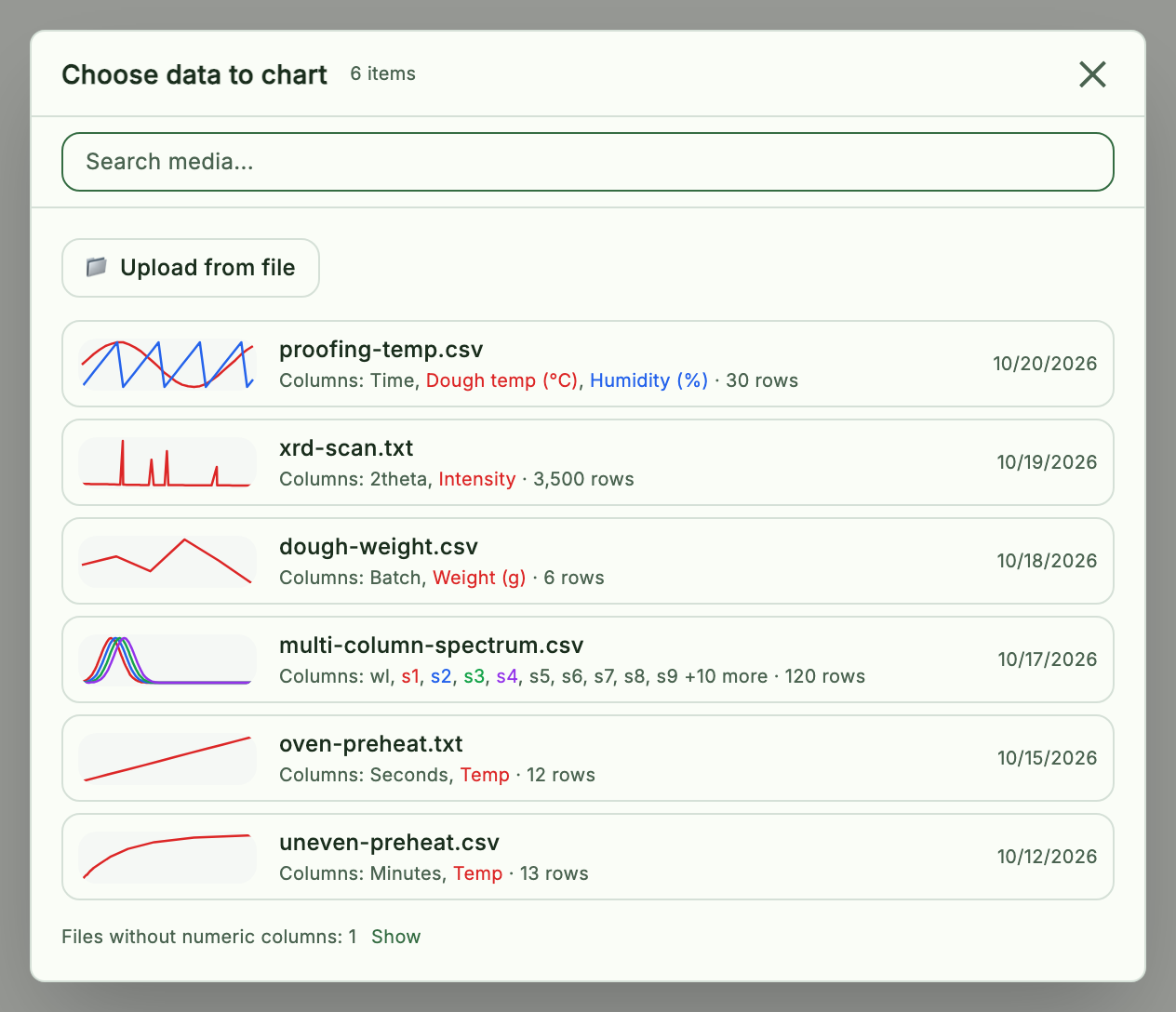Click the blue s2 column label
Screen dimensions: 1176x1012
[x=441, y=676]
